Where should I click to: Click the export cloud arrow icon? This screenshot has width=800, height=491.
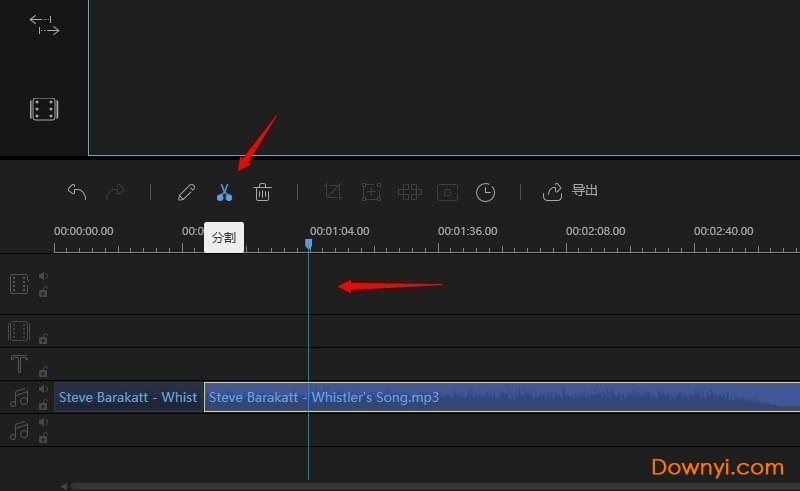552,192
